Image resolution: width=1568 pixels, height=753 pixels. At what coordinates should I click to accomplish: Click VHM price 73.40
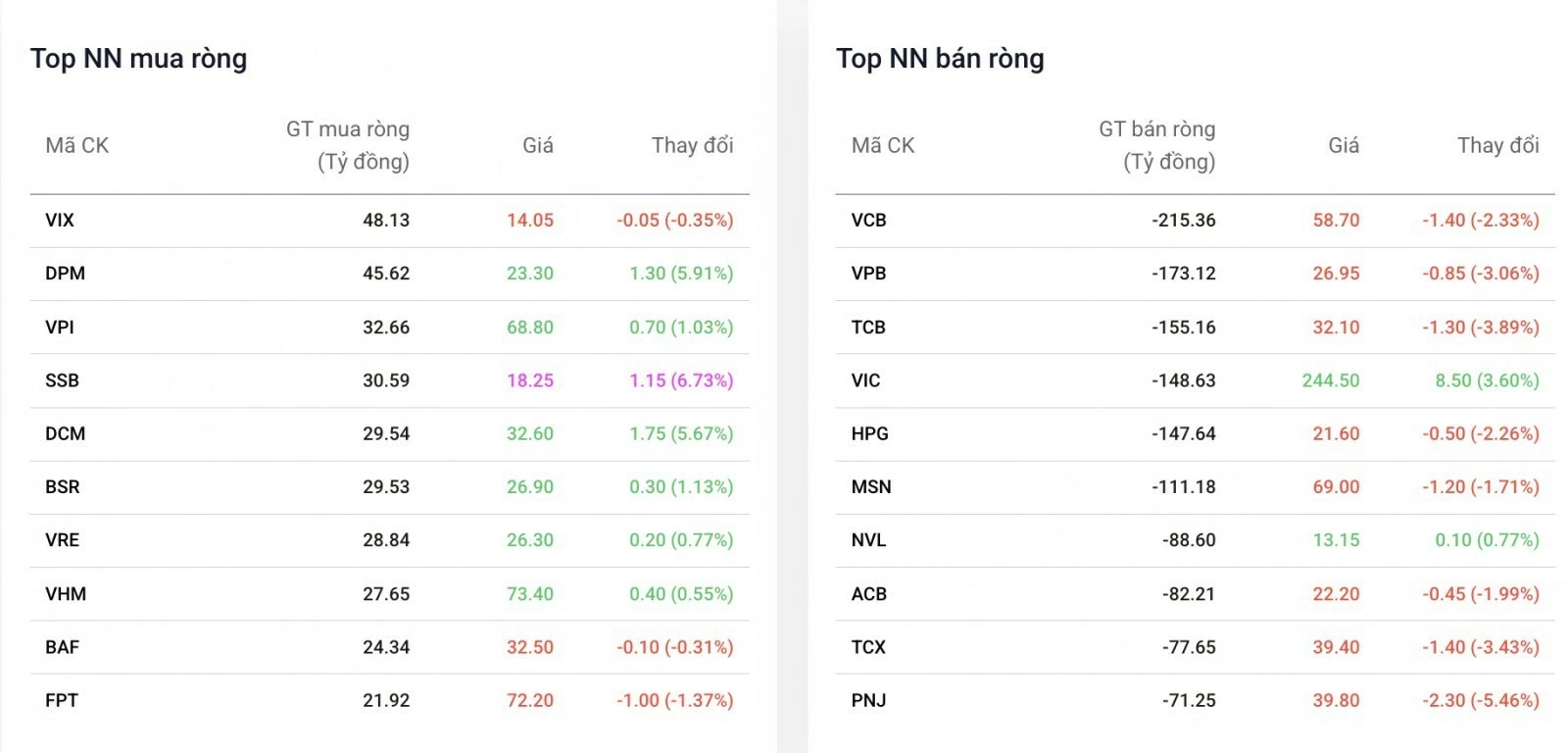tap(530, 594)
